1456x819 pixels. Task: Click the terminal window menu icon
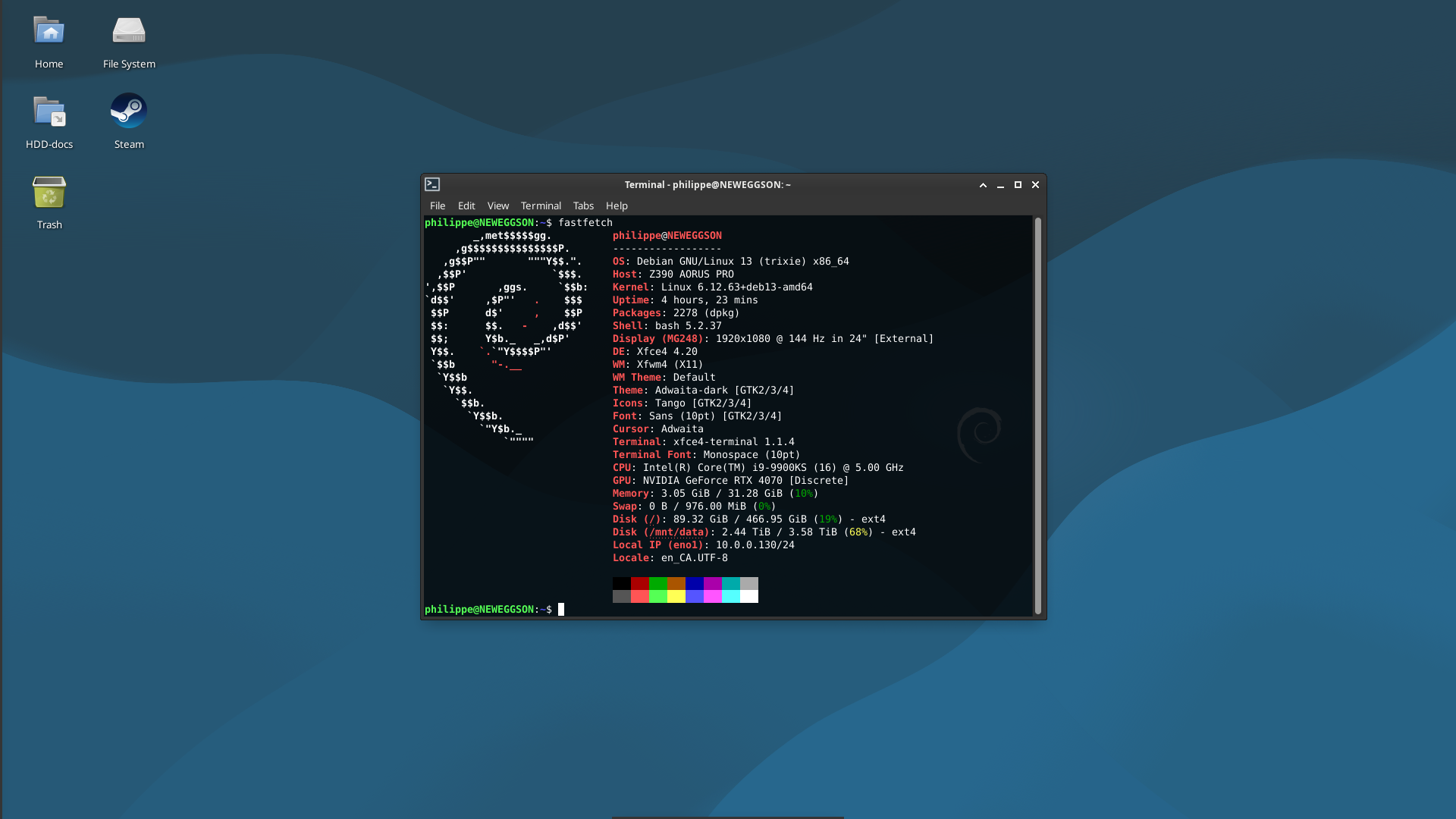[432, 184]
